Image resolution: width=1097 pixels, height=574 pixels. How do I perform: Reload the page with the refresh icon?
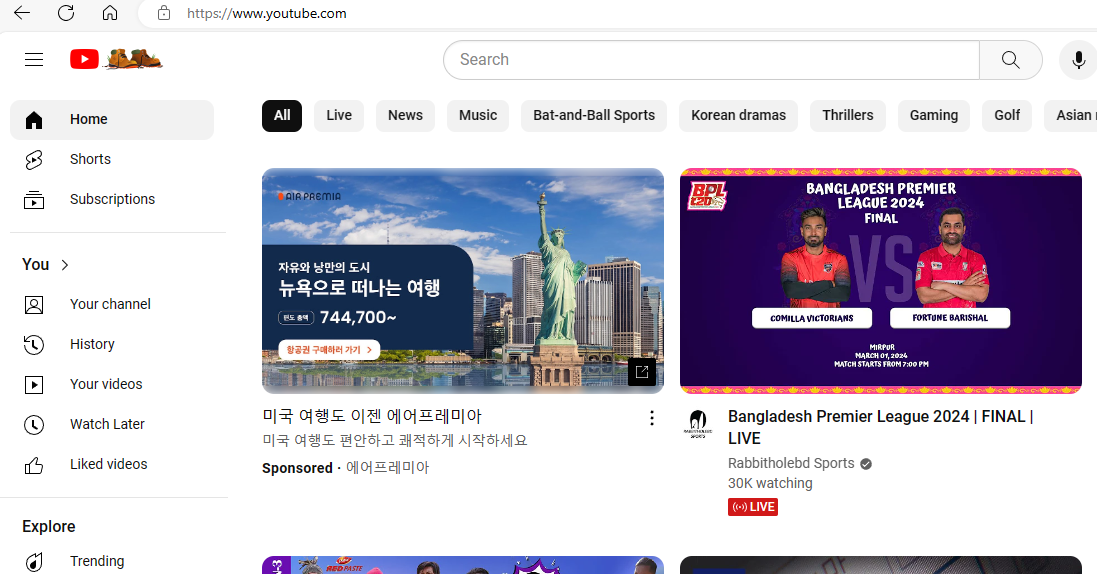click(x=66, y=13)
